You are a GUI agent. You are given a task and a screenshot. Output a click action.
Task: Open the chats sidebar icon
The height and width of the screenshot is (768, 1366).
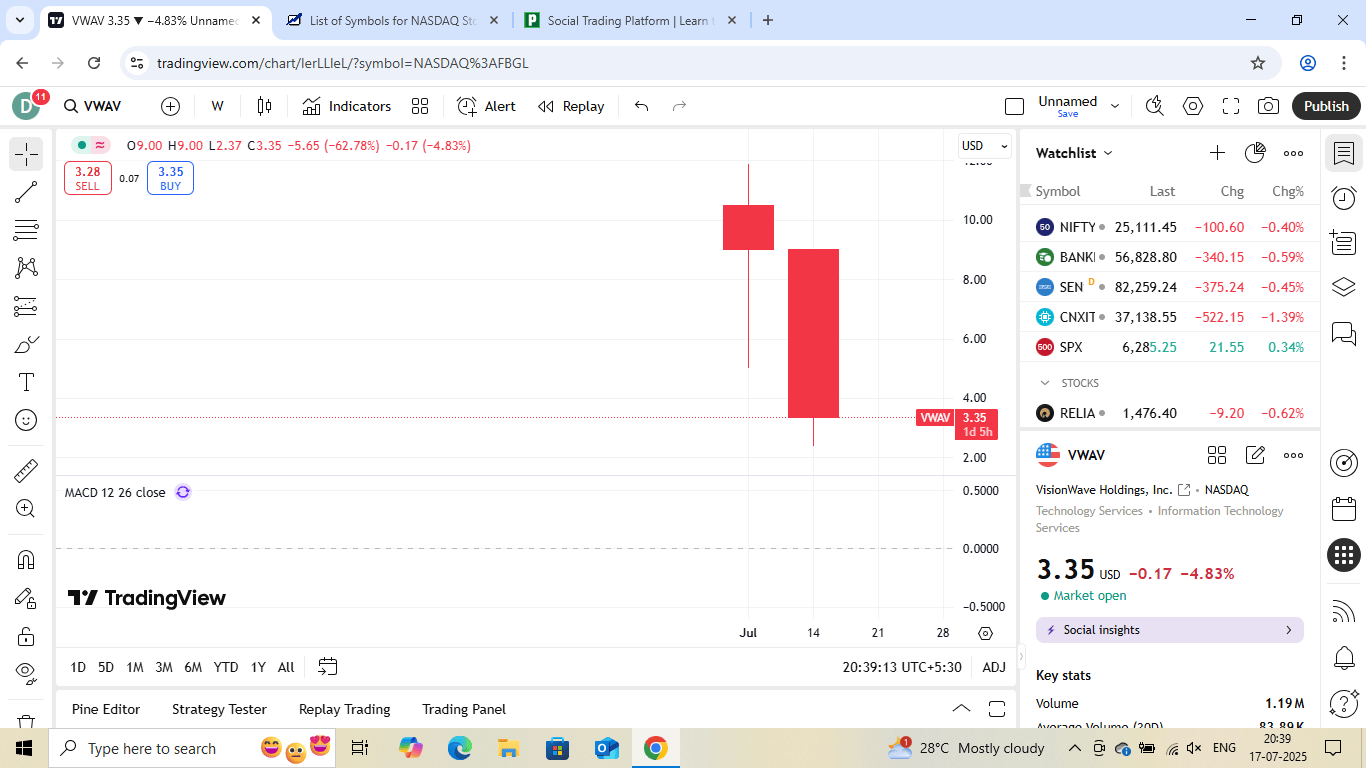tap(1344, 333)
